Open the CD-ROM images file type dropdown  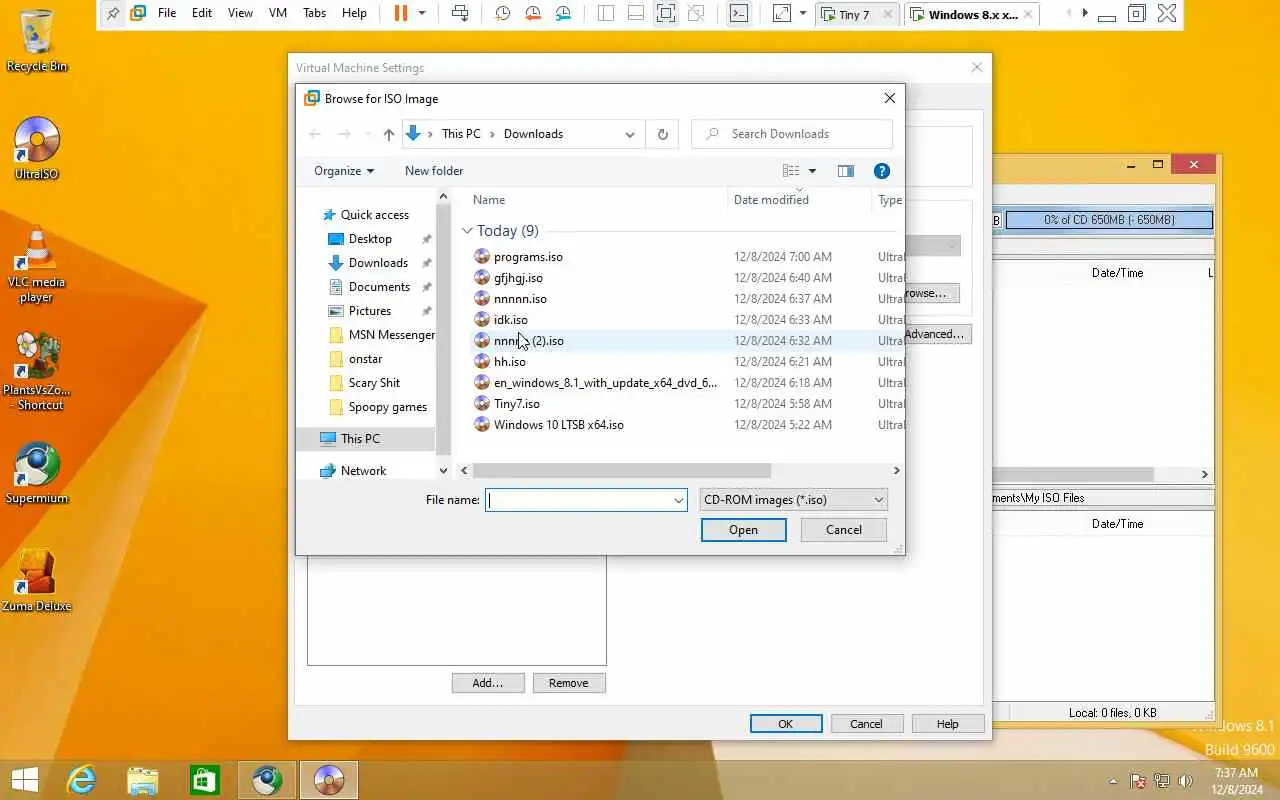pyautogui.click(x=793, y=500)
